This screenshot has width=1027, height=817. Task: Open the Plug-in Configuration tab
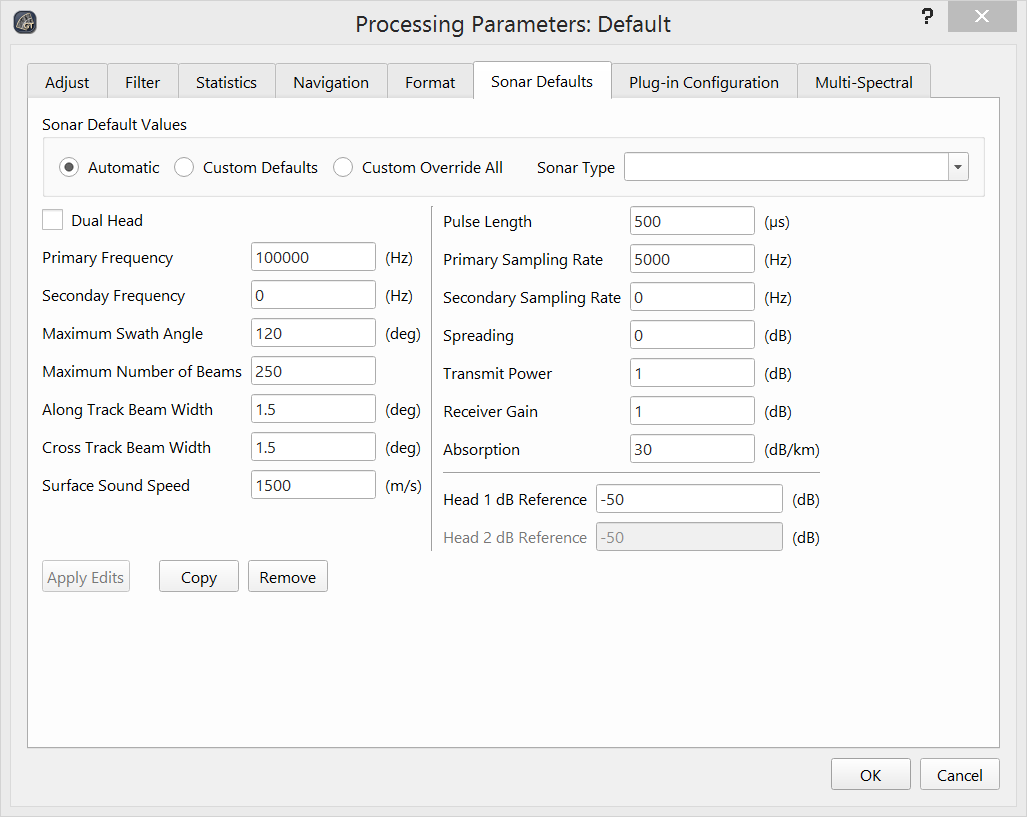(703, 82)
